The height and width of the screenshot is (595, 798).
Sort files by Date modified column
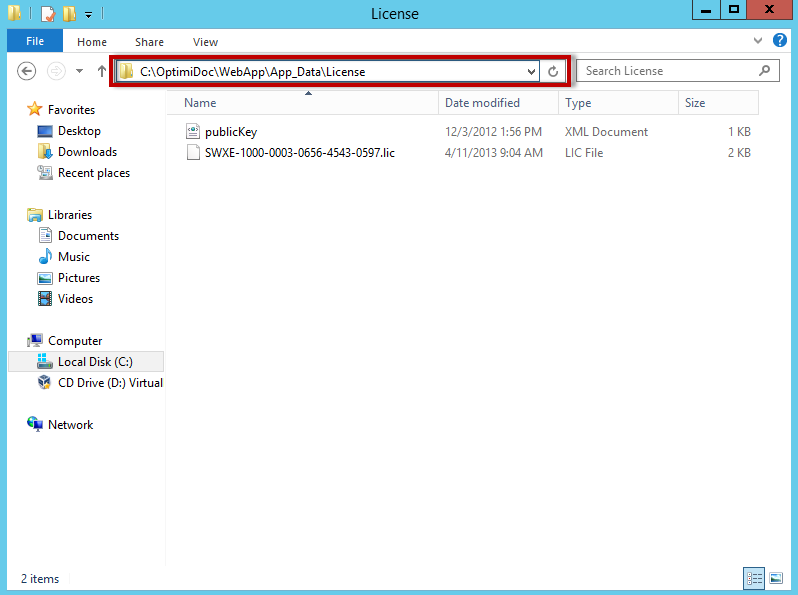click(482, 103)
